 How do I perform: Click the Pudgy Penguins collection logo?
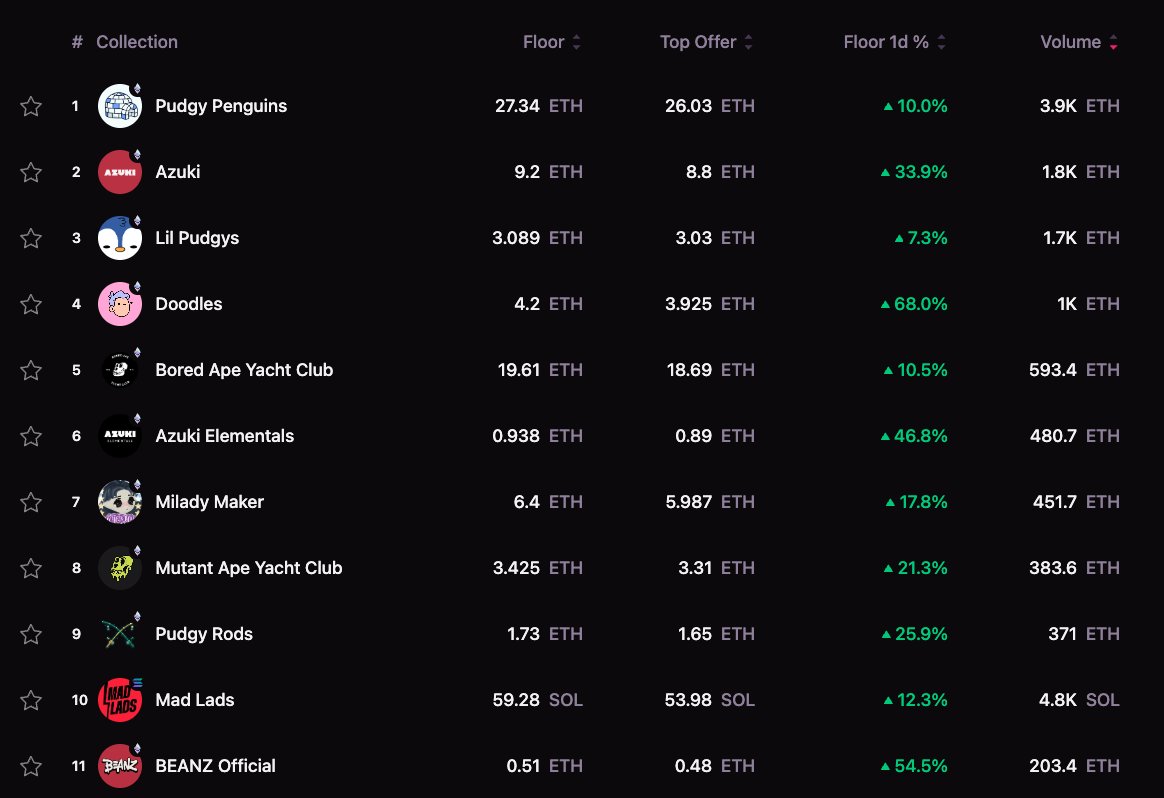click(120, 106)
